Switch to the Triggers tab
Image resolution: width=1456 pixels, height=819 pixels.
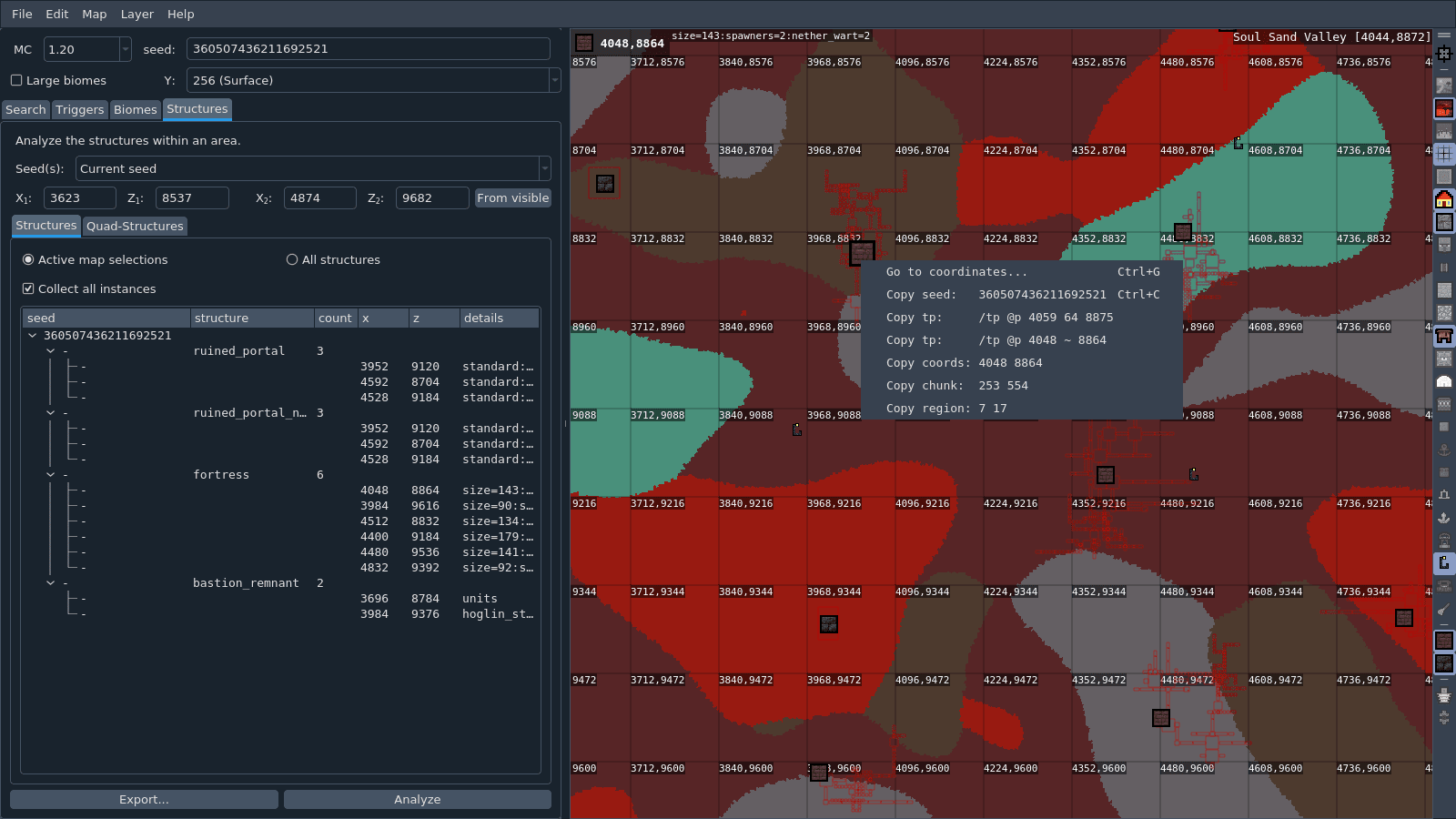(80, 109)
